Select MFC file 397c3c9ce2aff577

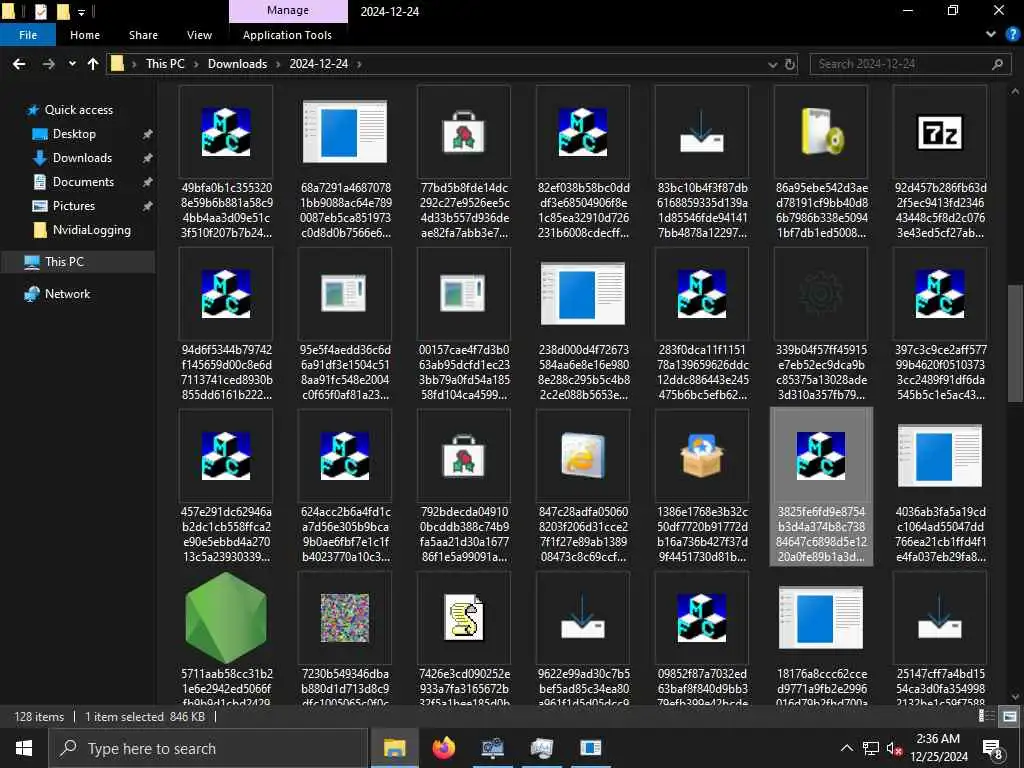click(x=940, y=325)
